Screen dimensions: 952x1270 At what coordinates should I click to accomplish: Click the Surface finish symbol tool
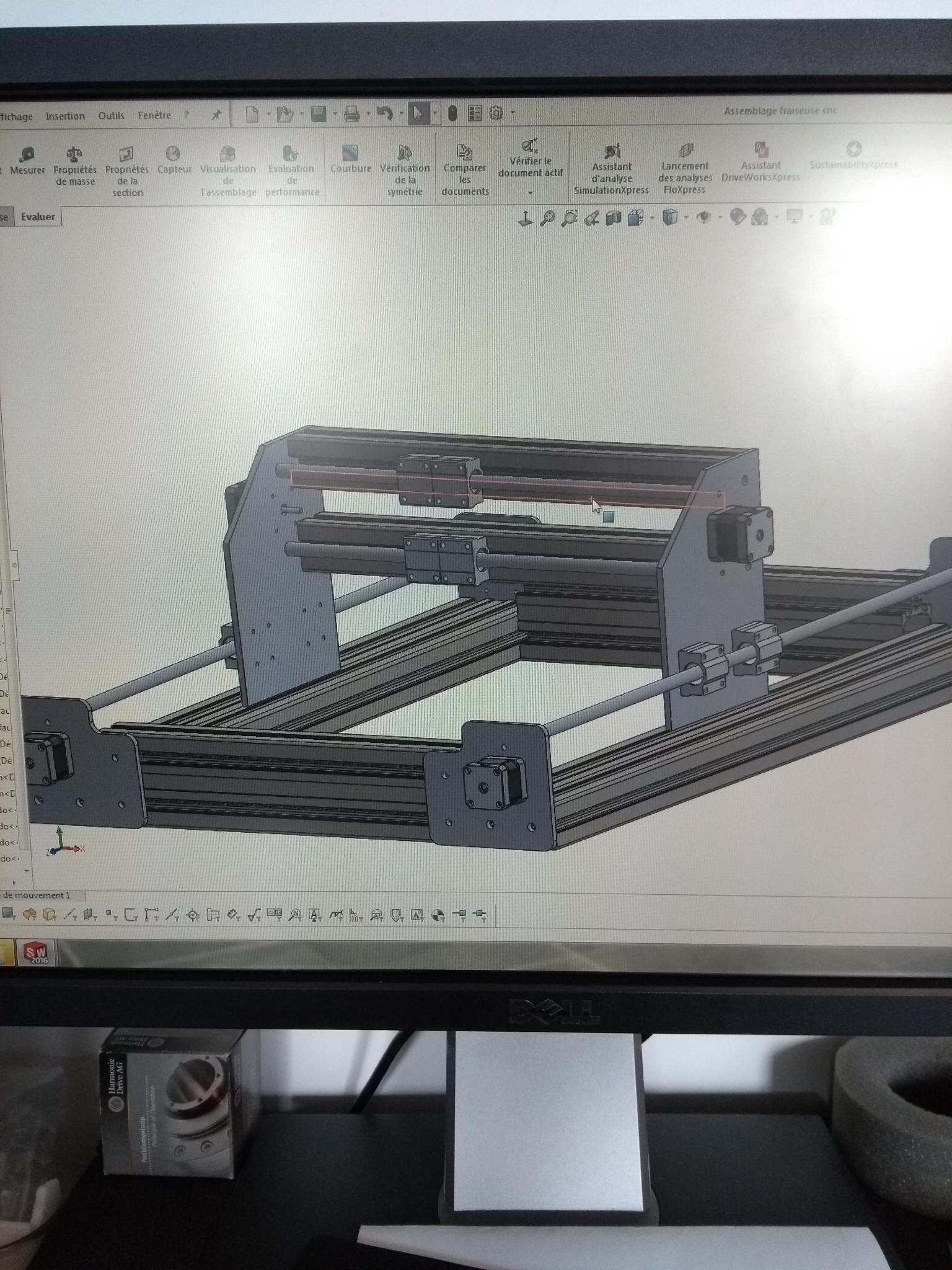(x=254, y=915)
